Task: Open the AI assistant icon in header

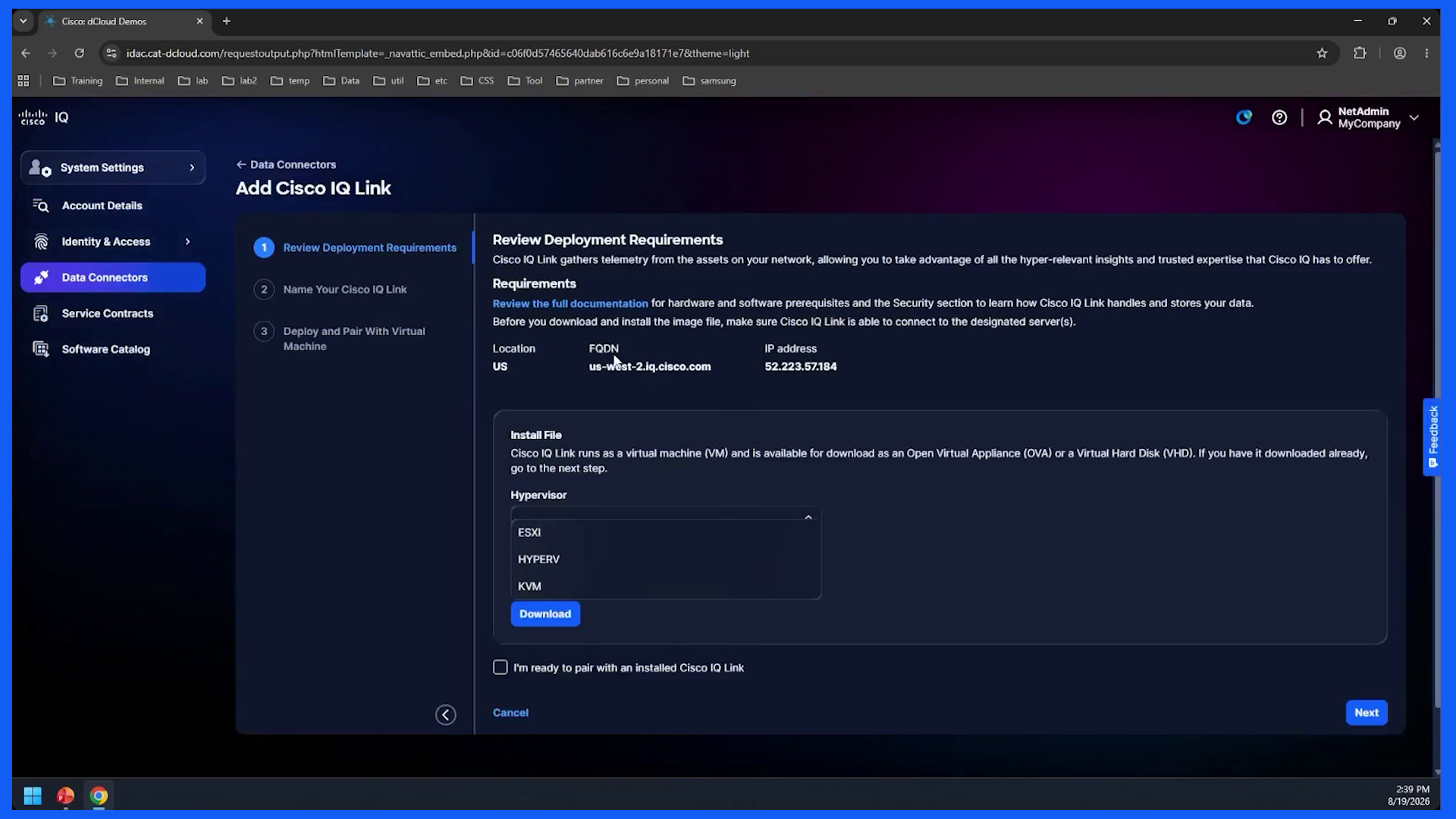Action: tap(1244, 118)
